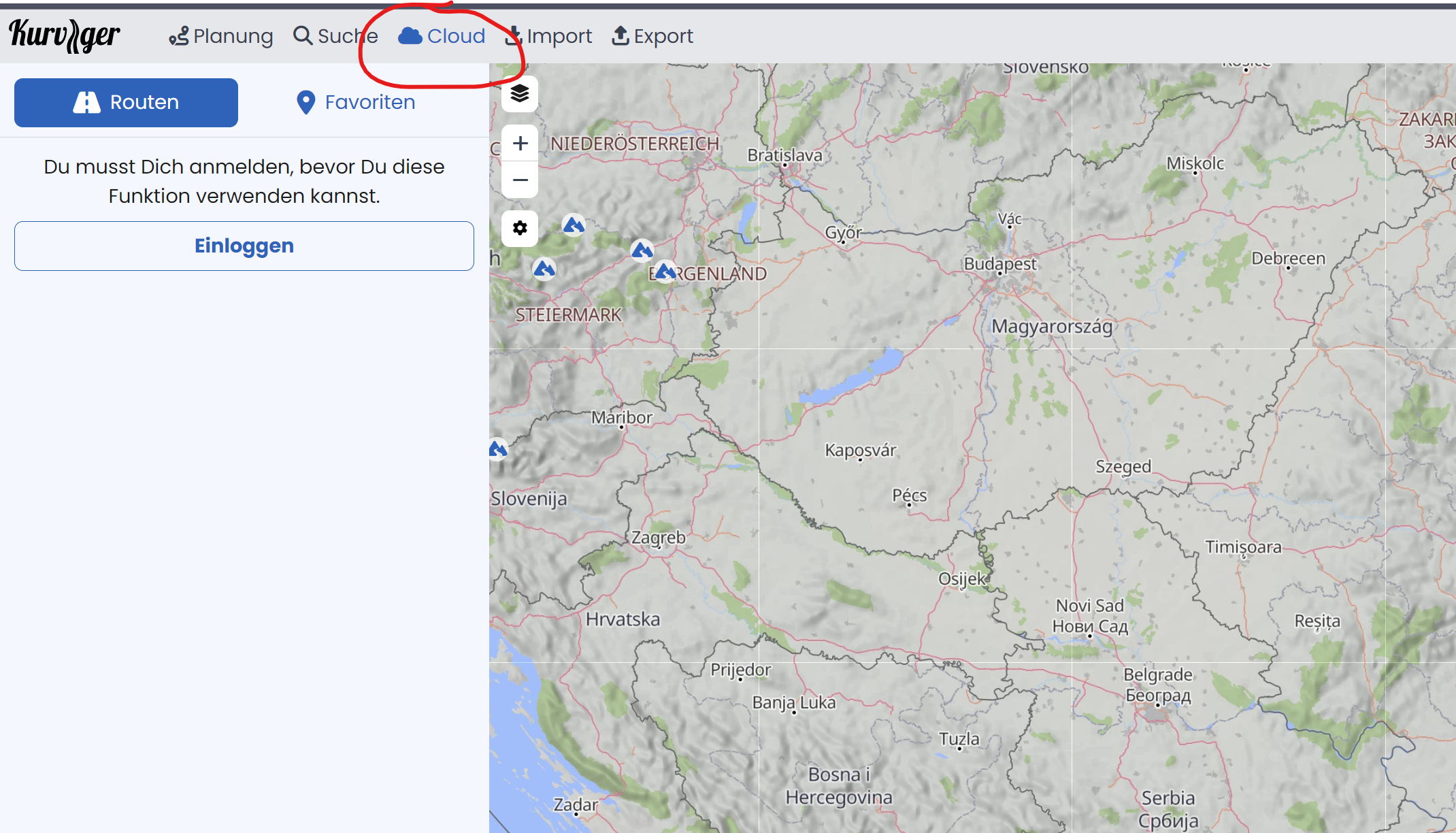The width and height of the screenshot is (1456, 833).
Task: Click Budapest on the map
Action: pos(999,264)
